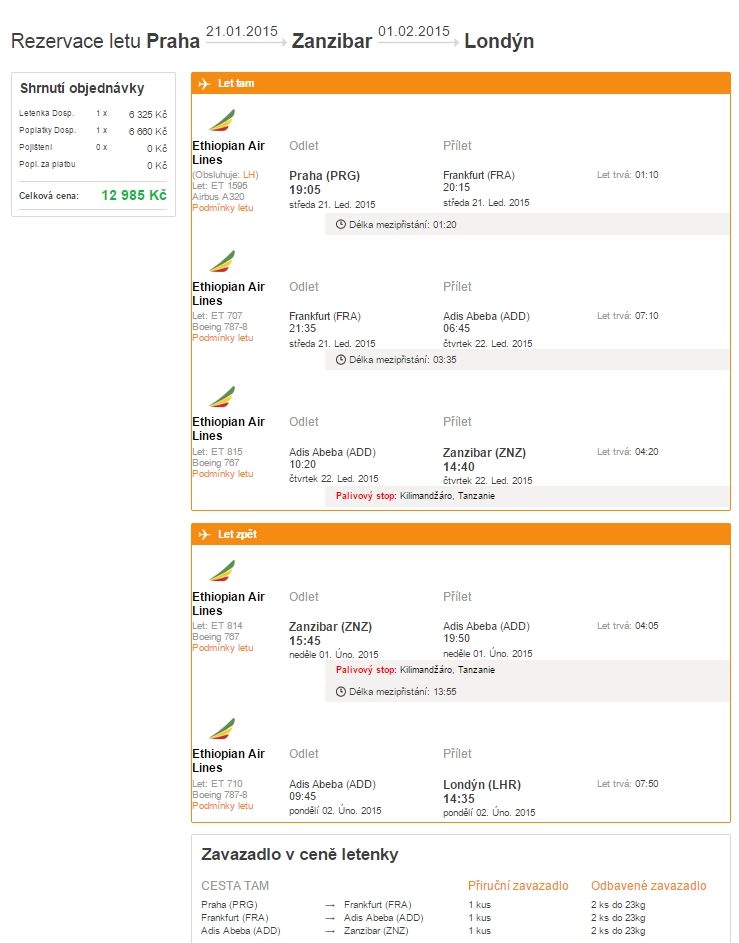Open Podmínky letu for flight ET 707
Screen dimensions: 739x943
(x=223, y=338)
